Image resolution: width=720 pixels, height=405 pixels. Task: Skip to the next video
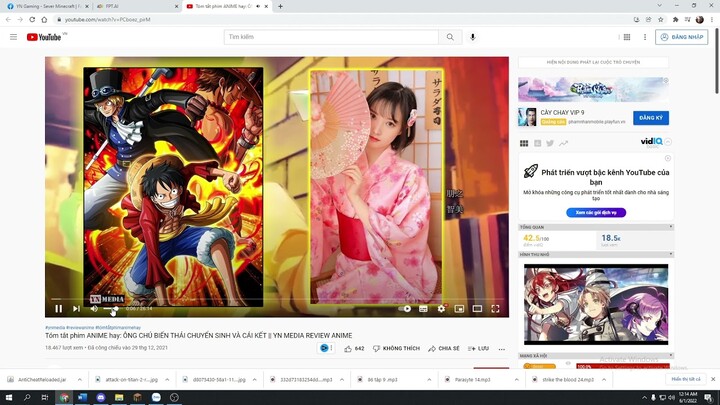[76, 309]
